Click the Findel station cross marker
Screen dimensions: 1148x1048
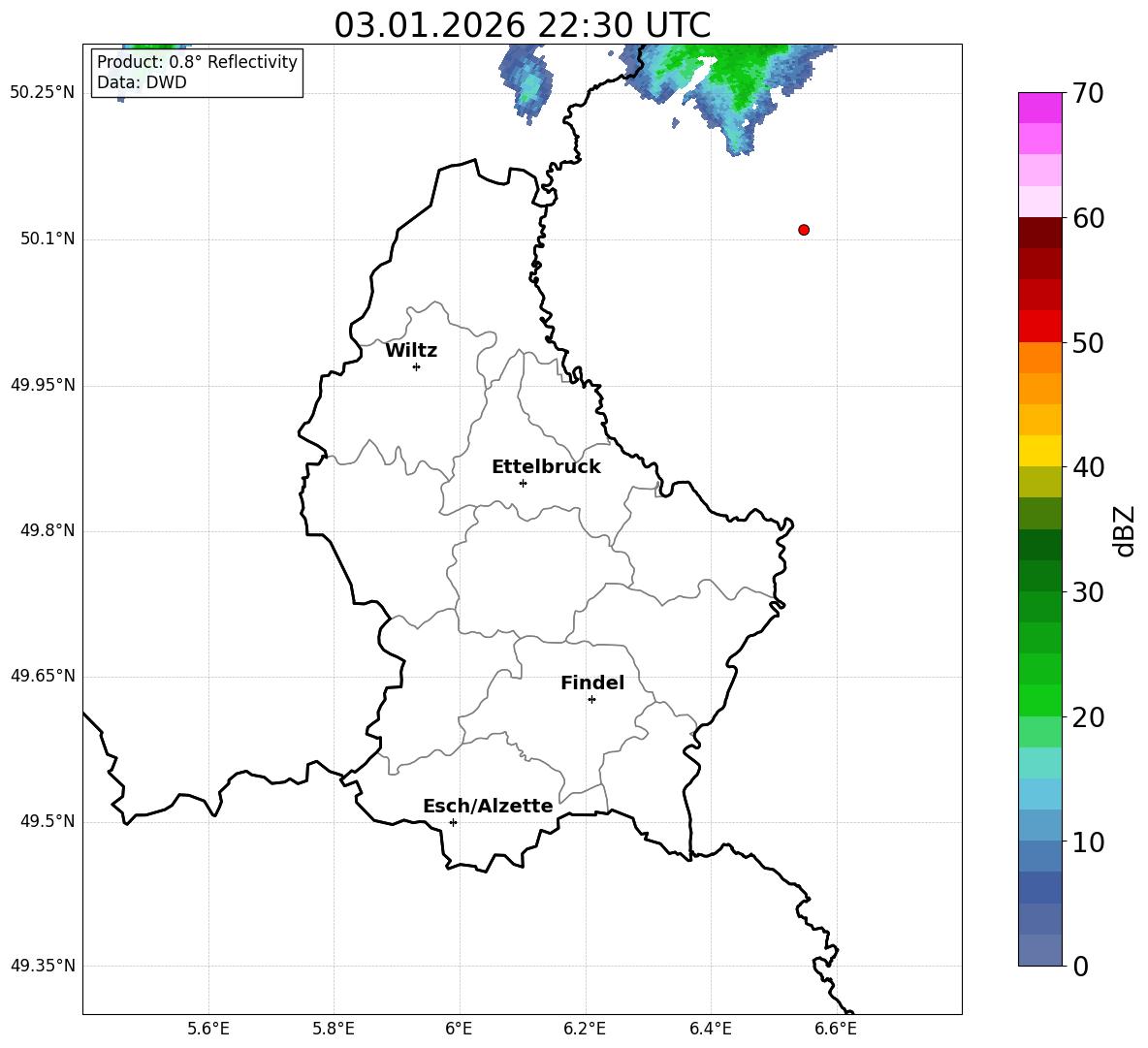tap(591, 700)
